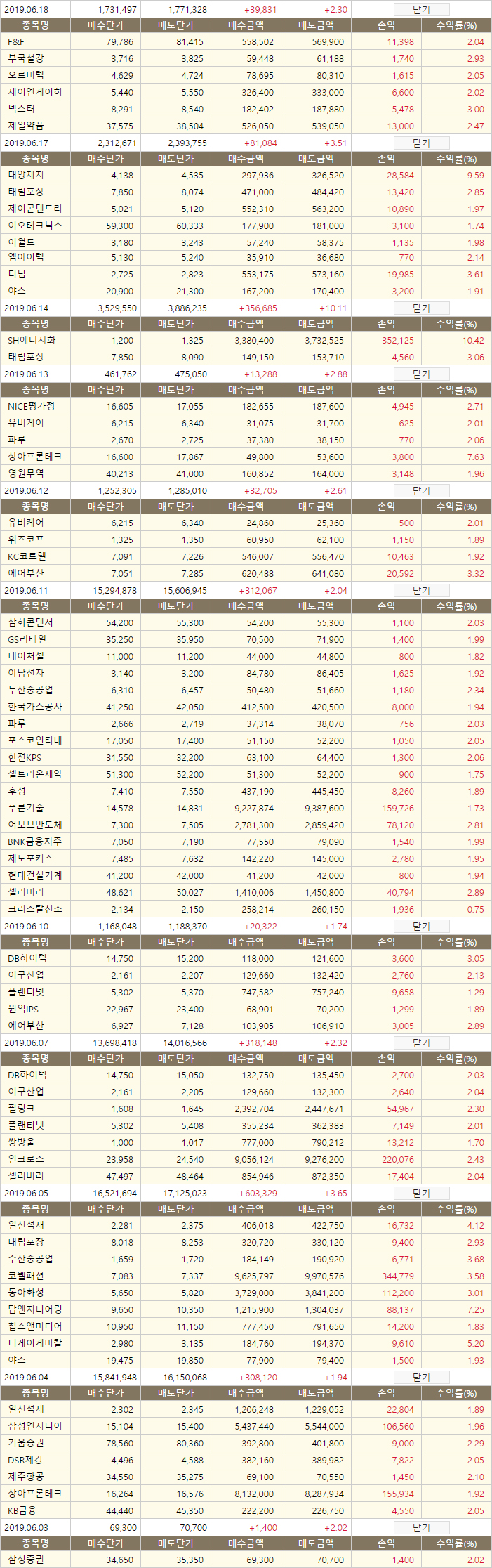Click stock name 대양제지

pyautogui.click(x=26, y=176)
